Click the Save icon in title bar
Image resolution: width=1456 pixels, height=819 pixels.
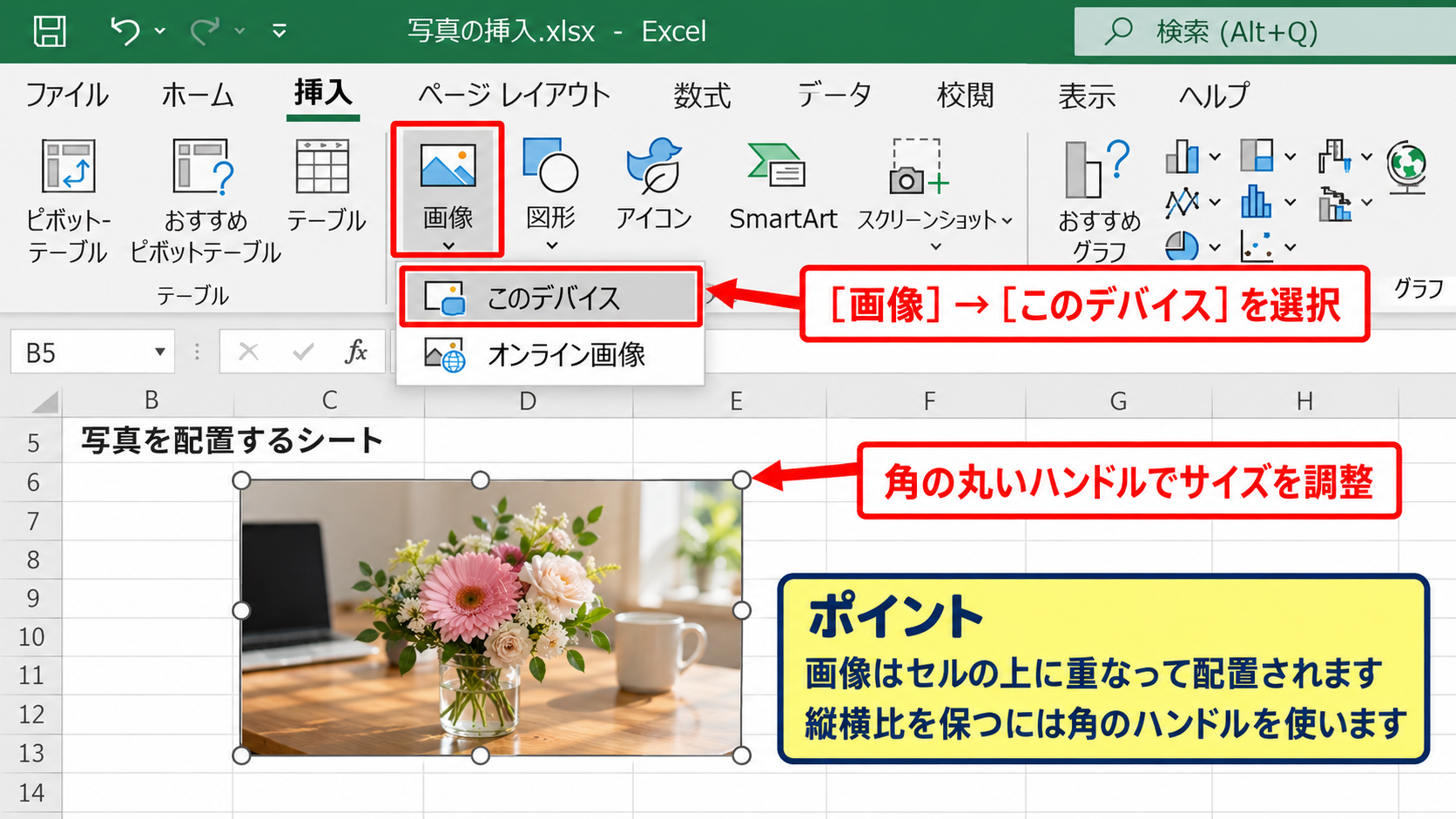(x=49, y=30)
